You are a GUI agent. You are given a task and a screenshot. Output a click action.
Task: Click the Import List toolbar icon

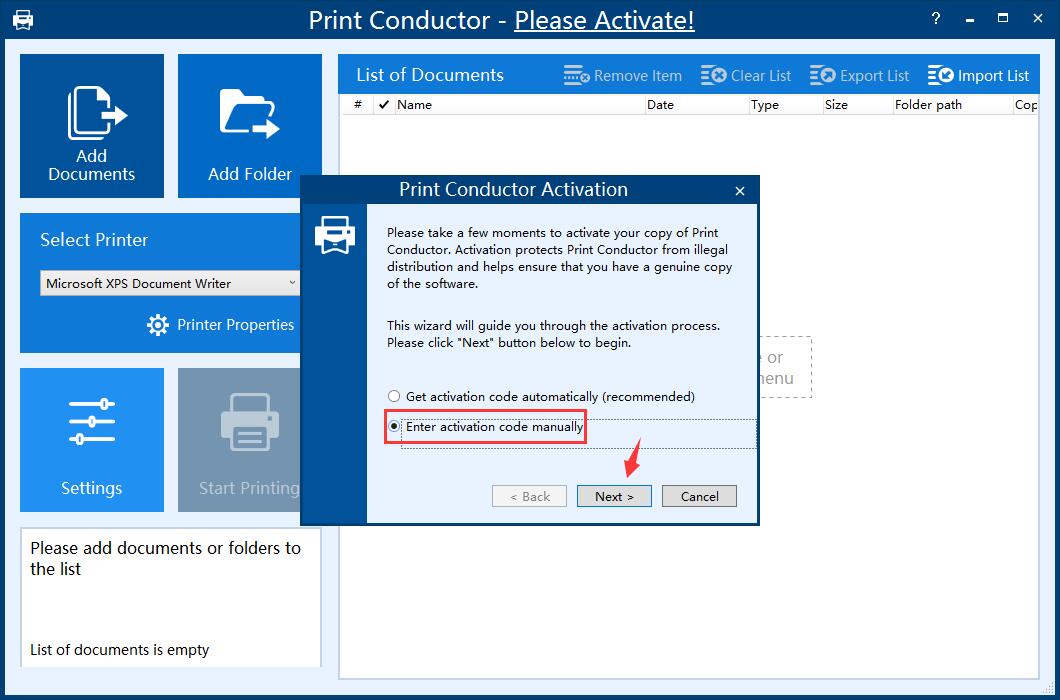pyautogui.click(x=940, y=76)
